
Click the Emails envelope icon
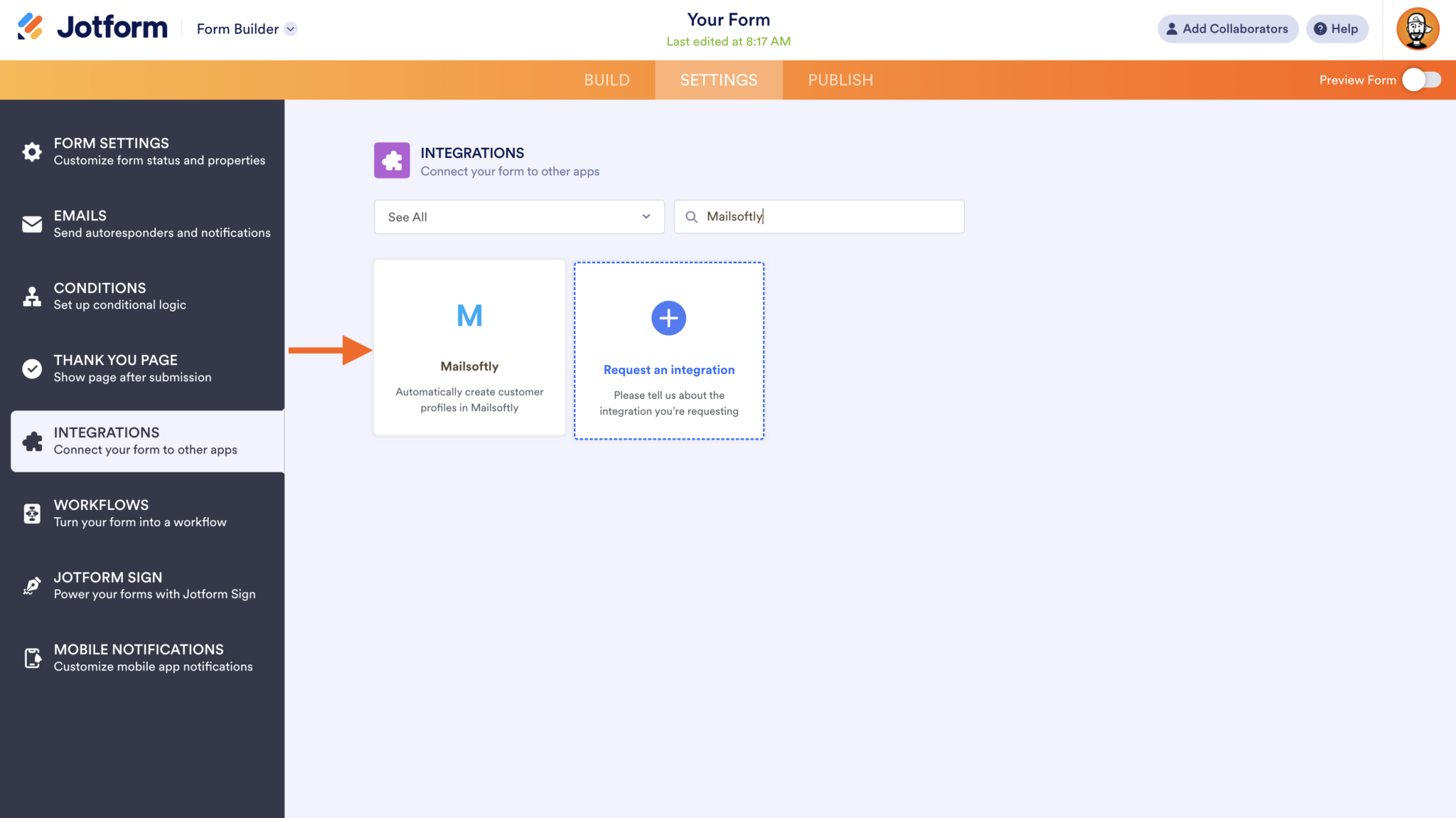click(32, 223)
